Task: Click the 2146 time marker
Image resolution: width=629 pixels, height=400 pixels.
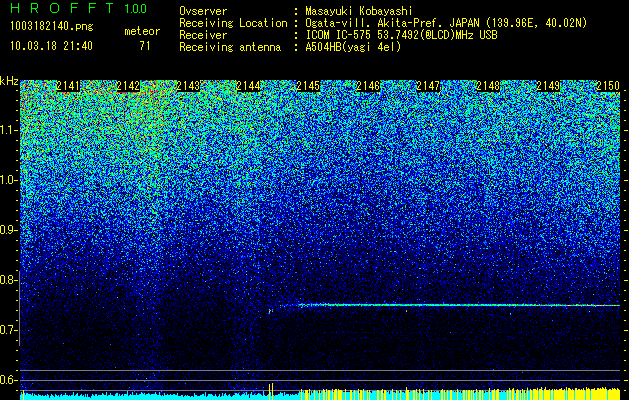Action: pyautogui.click(x=368, y=86)
